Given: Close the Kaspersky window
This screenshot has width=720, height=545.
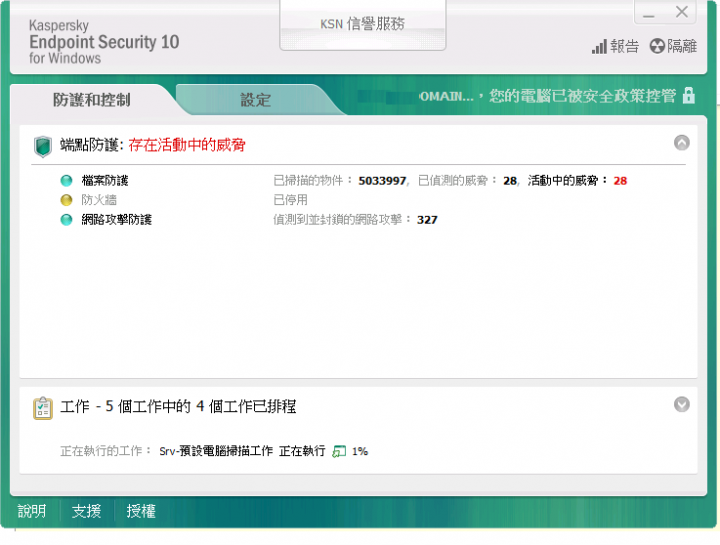Looking at the screenshot, I should (681, 12).
